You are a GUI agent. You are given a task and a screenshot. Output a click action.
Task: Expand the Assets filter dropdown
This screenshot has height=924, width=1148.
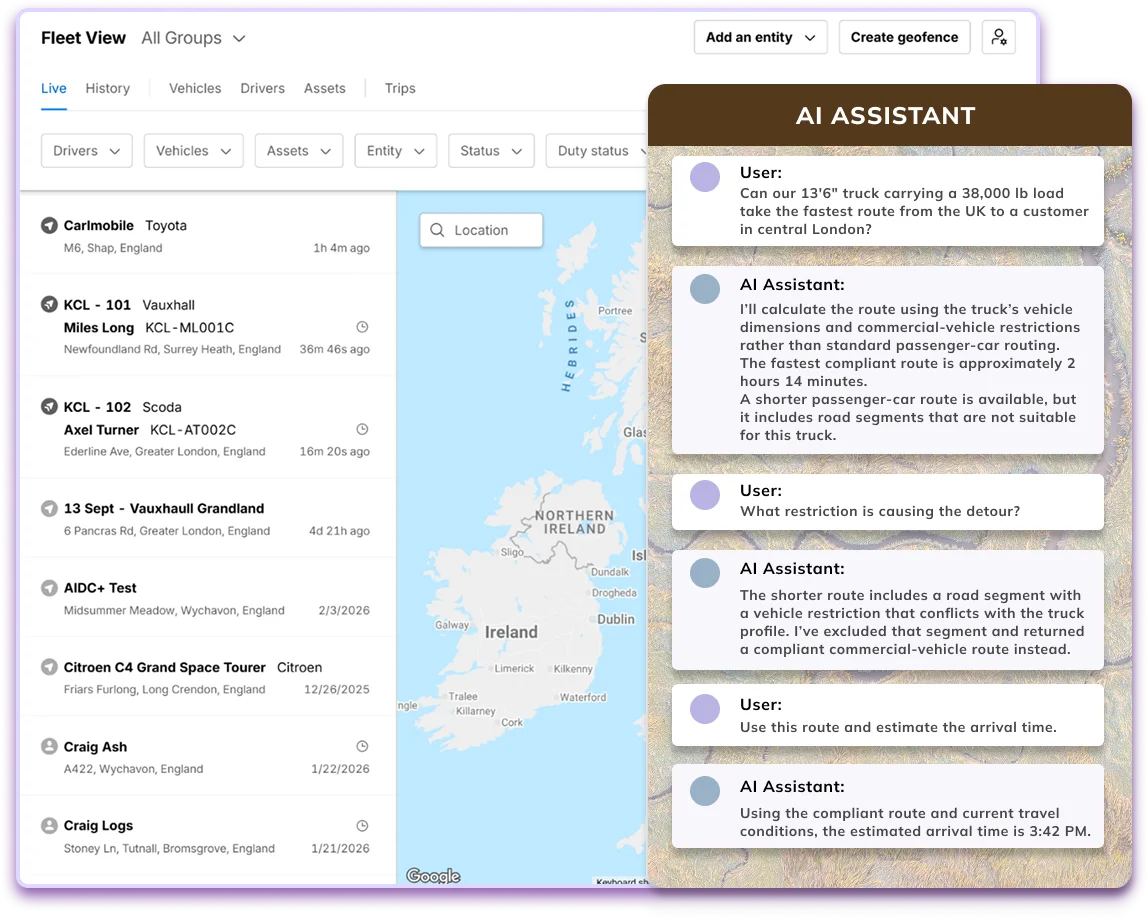click(299, 151)
